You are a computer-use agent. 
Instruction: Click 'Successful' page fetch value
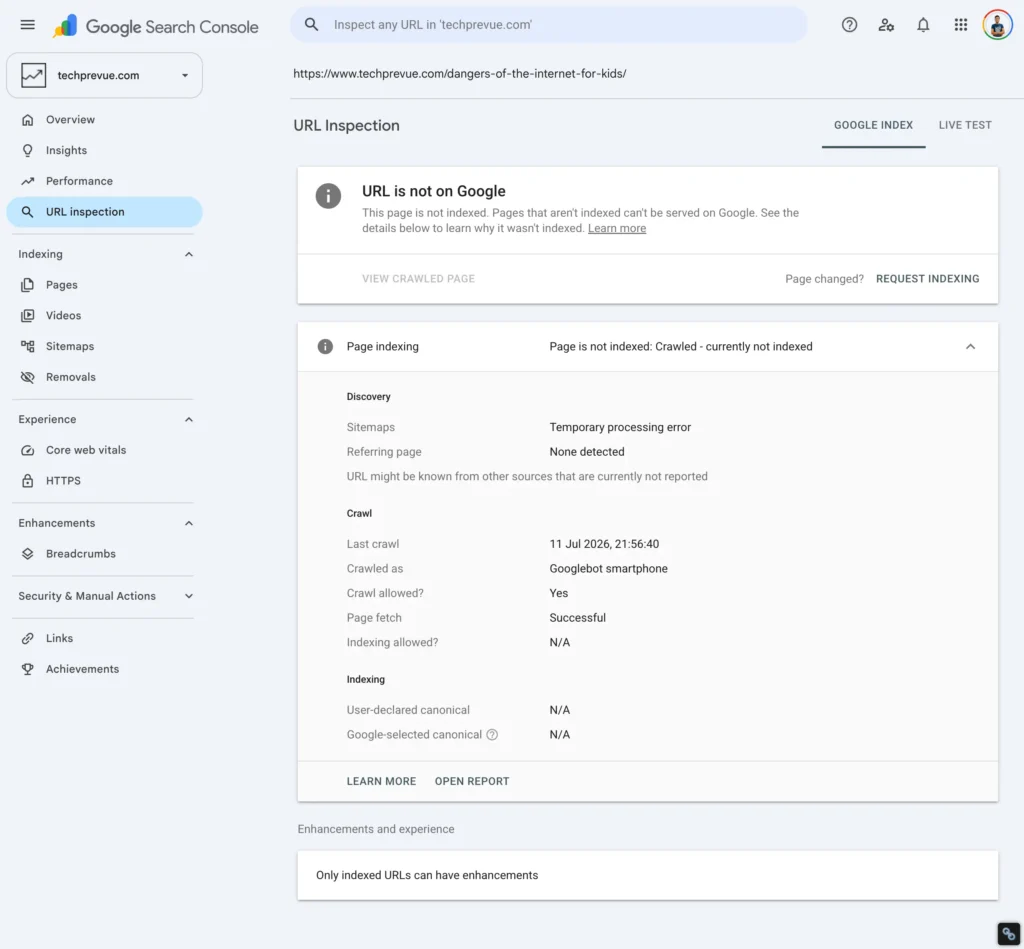pyautogui.click(x=577, y=618)
